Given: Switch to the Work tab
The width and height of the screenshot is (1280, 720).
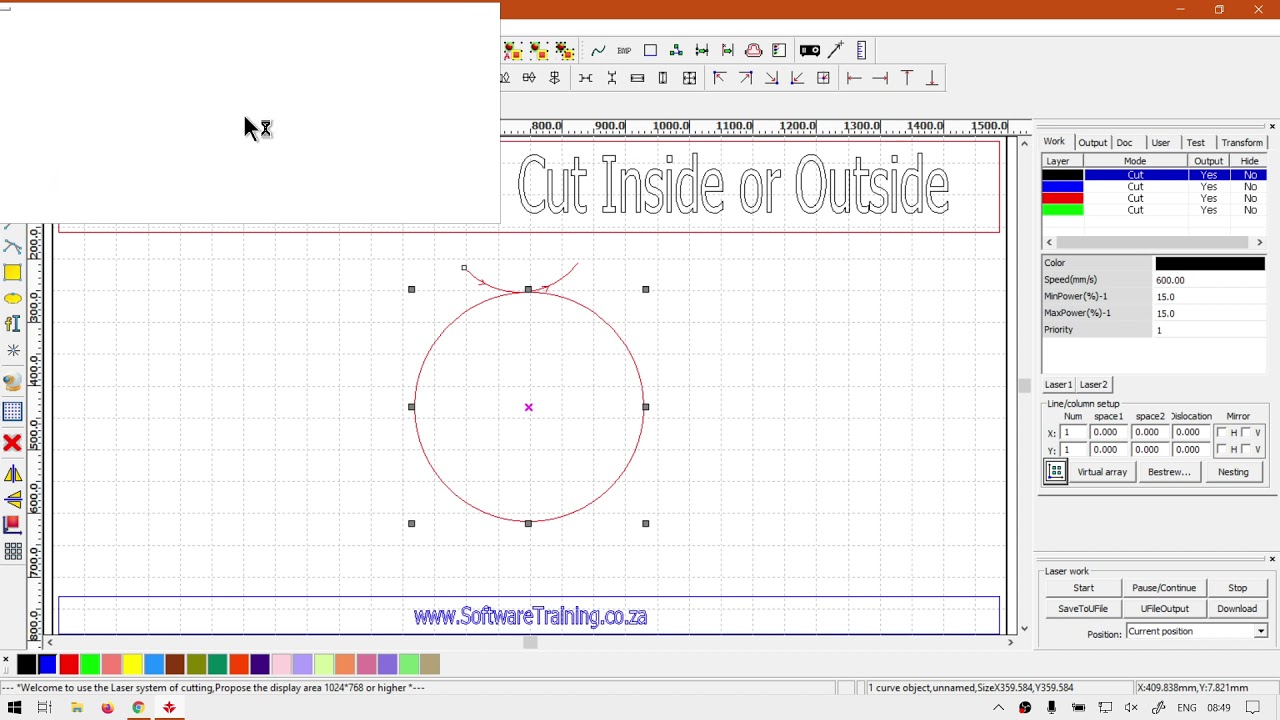Looking at the screenshot, I should [x=1054, y=142].
